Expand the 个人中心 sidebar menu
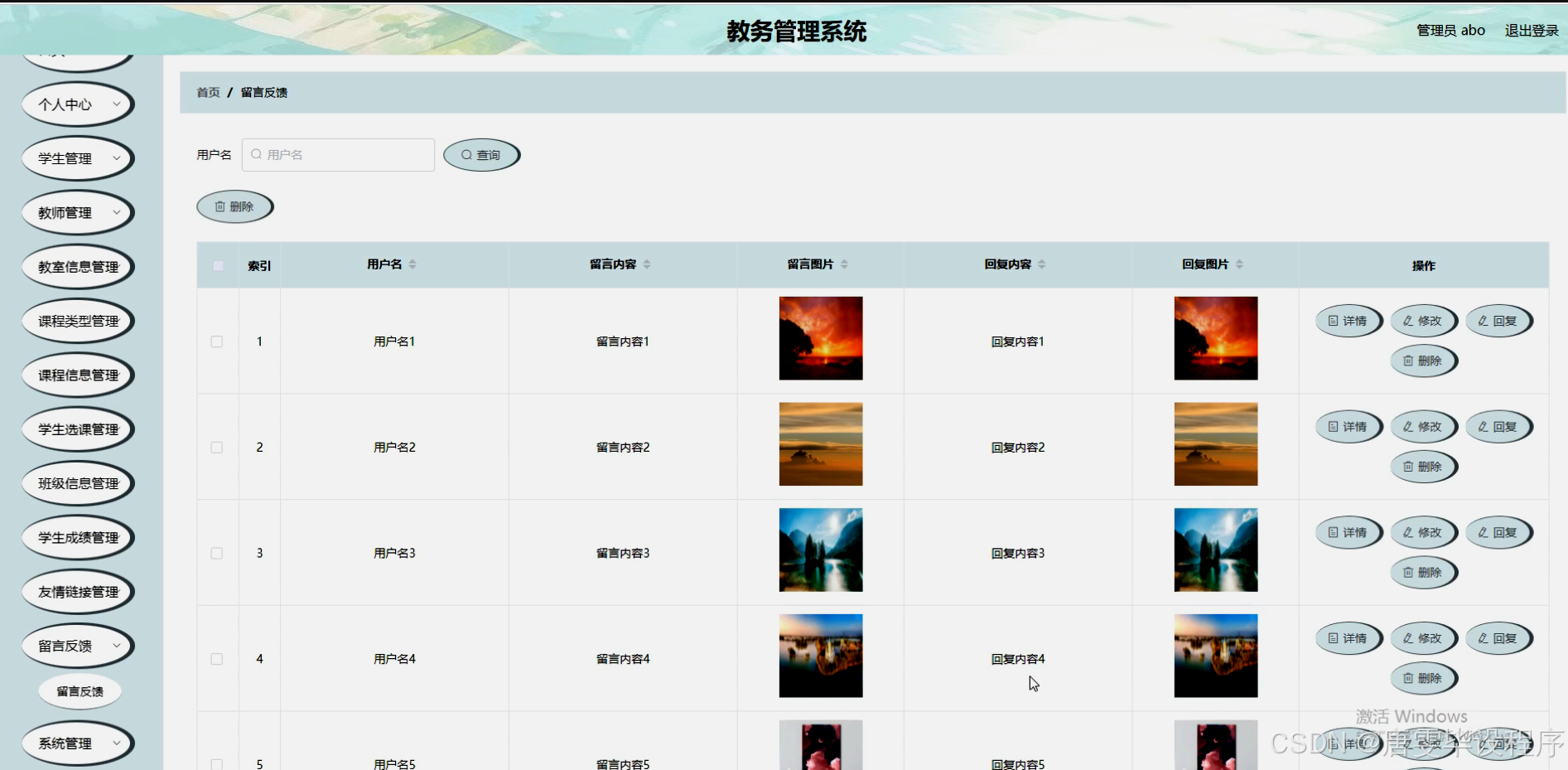The width and height of the screenshot is (1568, 770). tap(77, 104)
